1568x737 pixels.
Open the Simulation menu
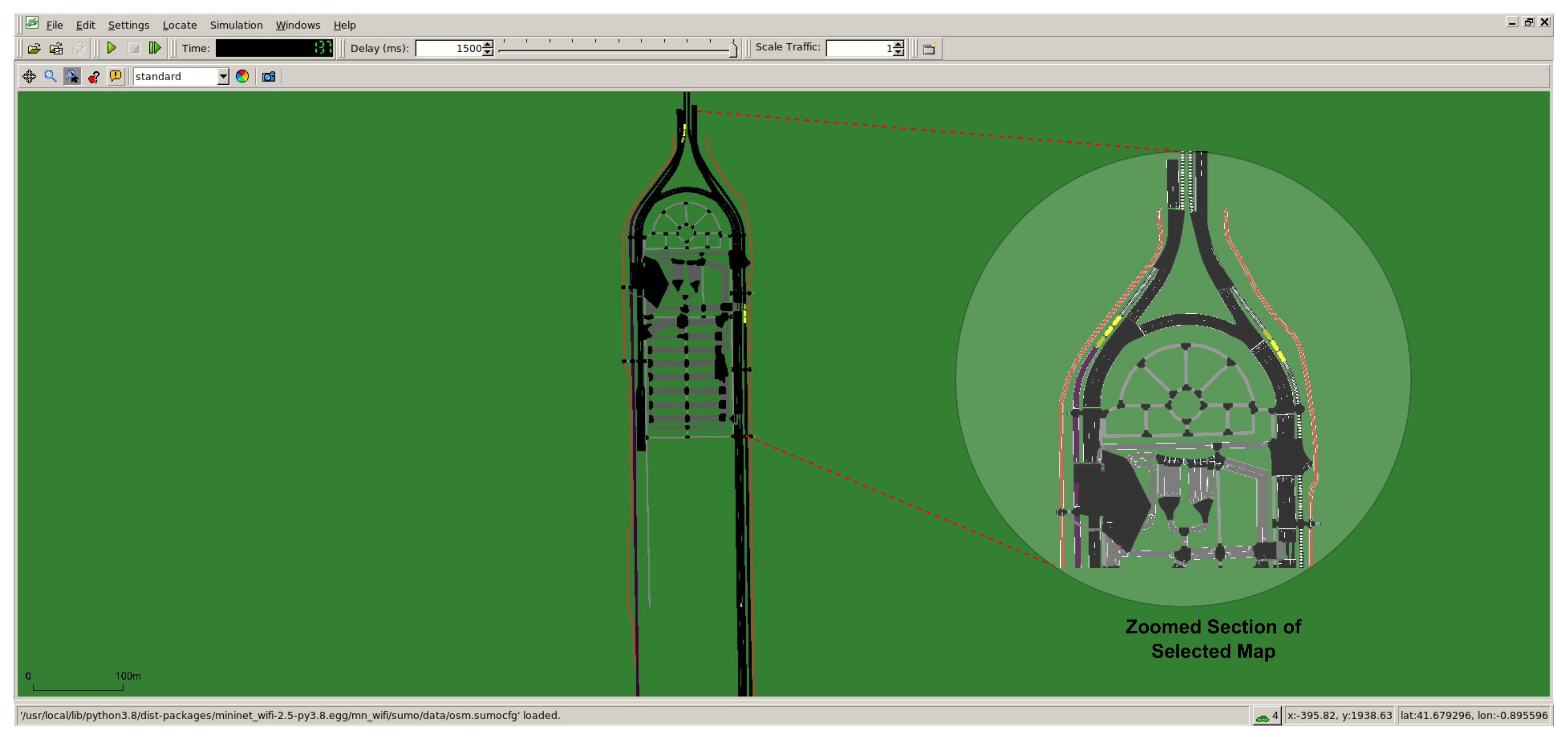click(236, 25)
